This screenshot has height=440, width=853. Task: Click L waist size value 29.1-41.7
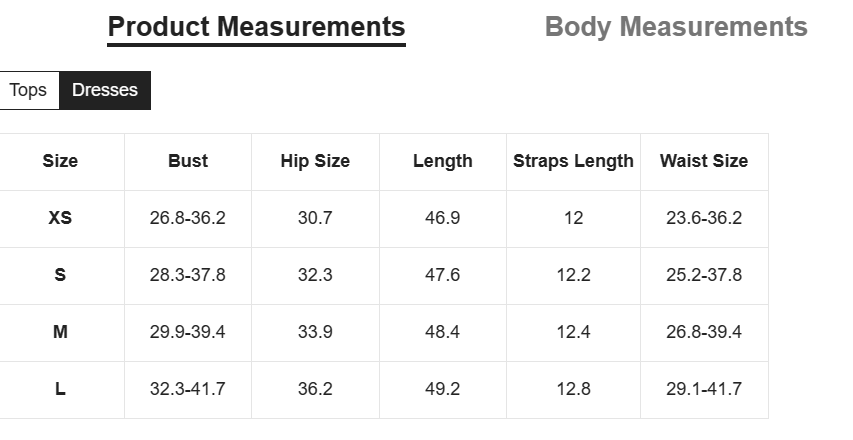[704, 389]
